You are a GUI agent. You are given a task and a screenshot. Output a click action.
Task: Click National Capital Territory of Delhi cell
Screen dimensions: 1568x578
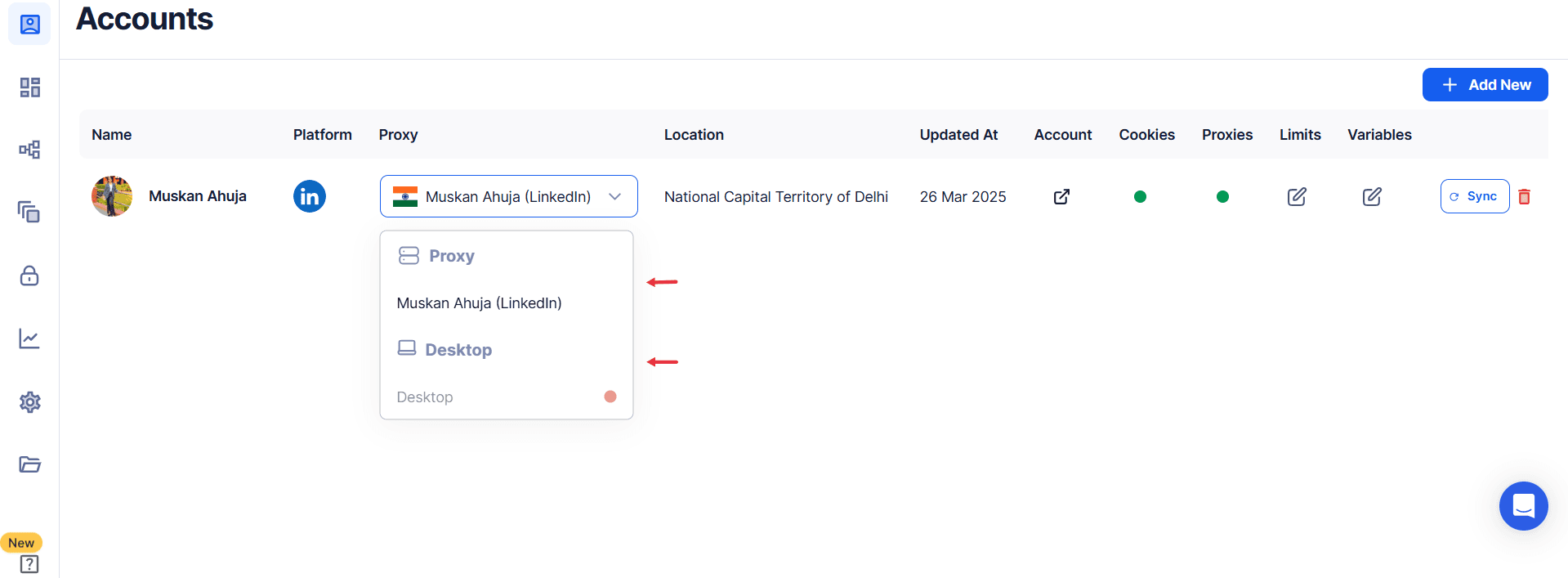click(775, 197)
